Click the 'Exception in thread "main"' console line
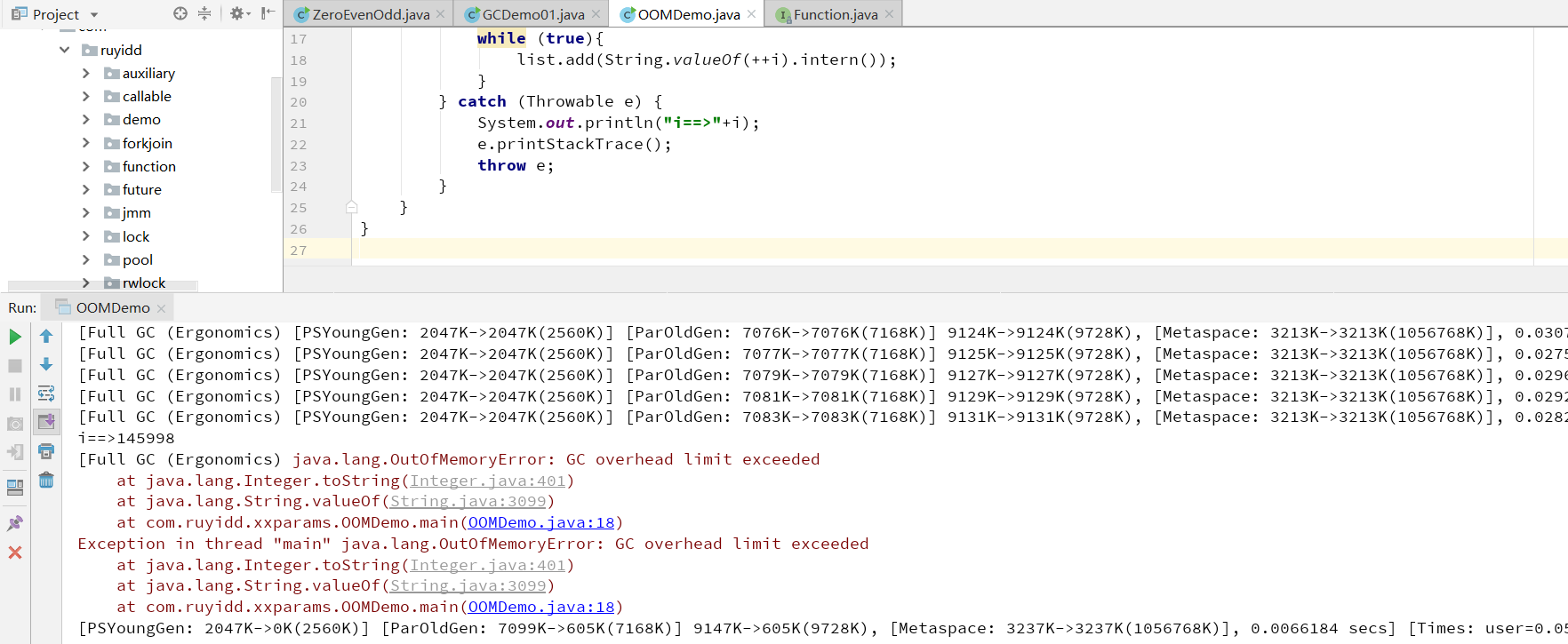The width and height of the screenshot is (1568, 644). (x=473, y=544)
